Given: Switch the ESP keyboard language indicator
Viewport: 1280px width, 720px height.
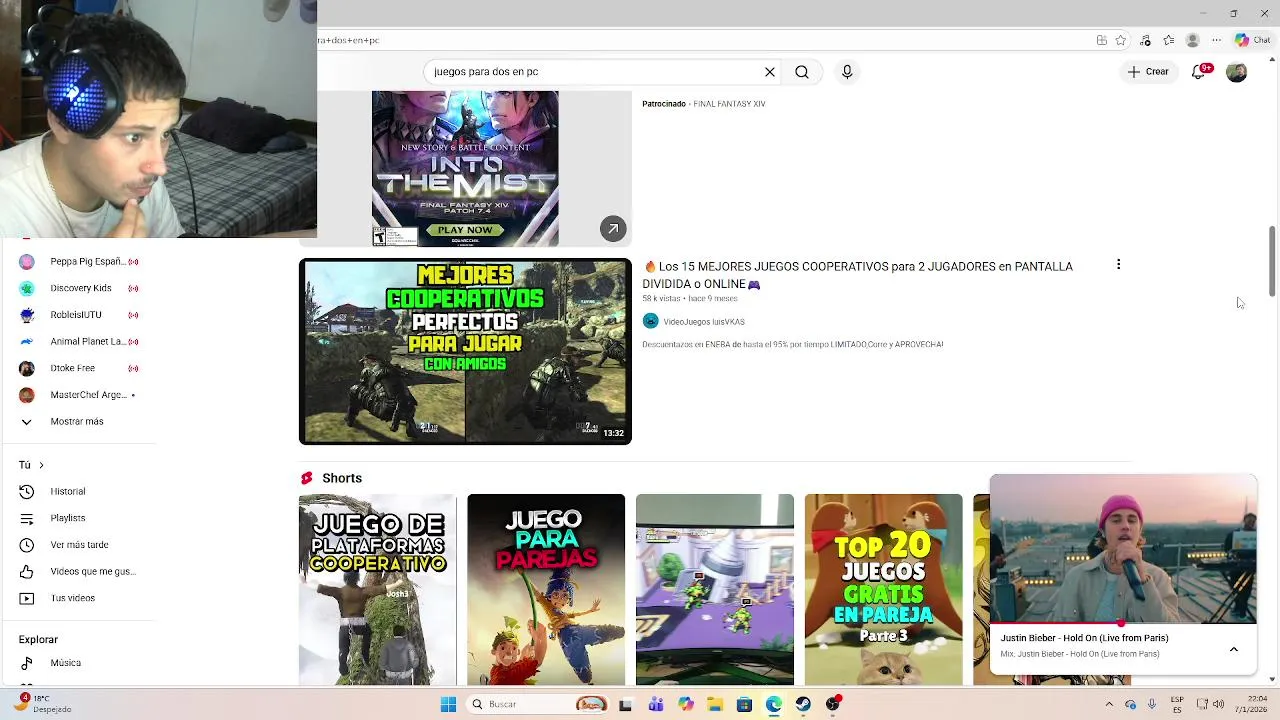Looking at the screenshot, I should (x=1178, y=704).
